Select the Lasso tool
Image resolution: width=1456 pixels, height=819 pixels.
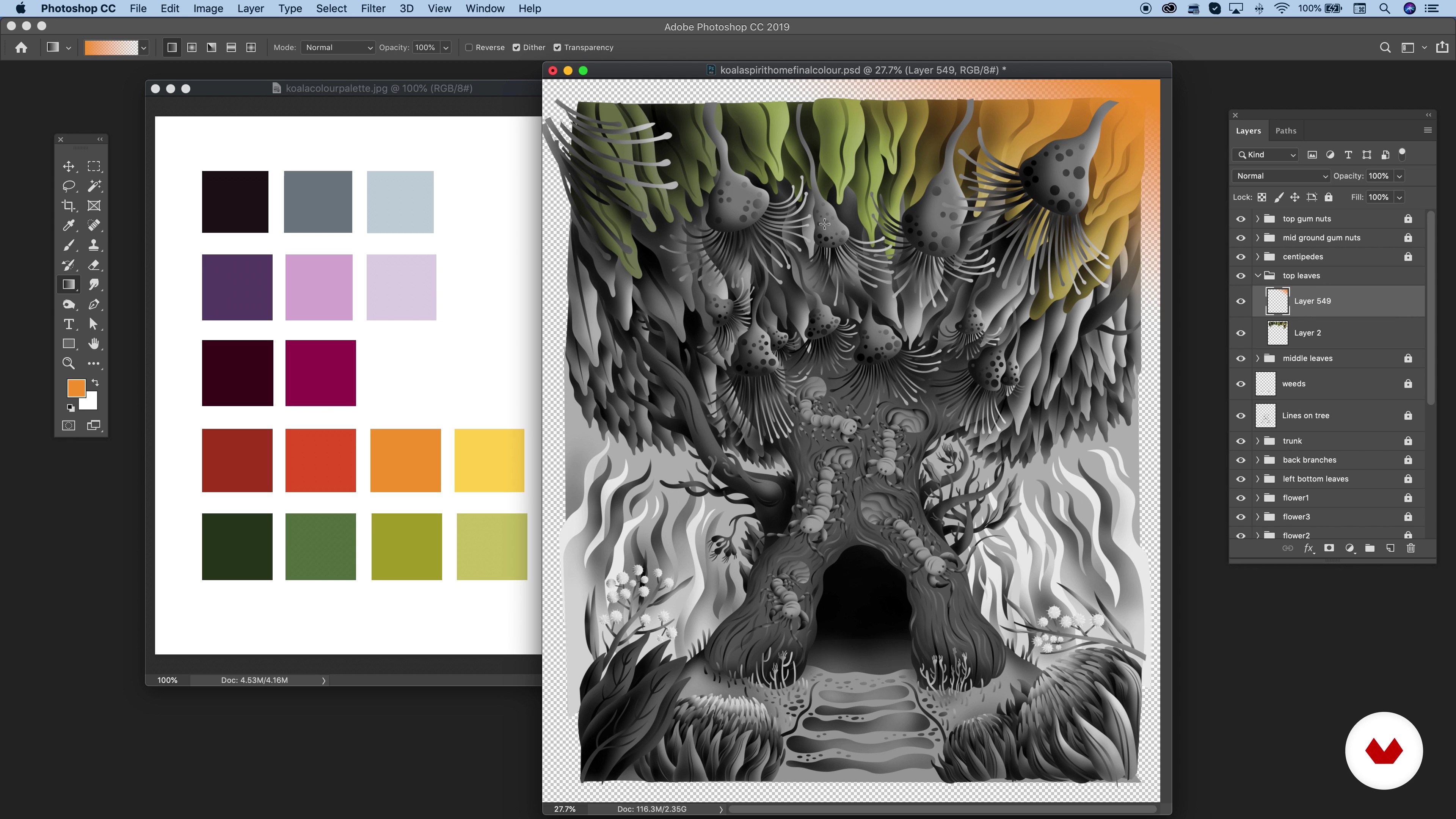tap(68, 186)
